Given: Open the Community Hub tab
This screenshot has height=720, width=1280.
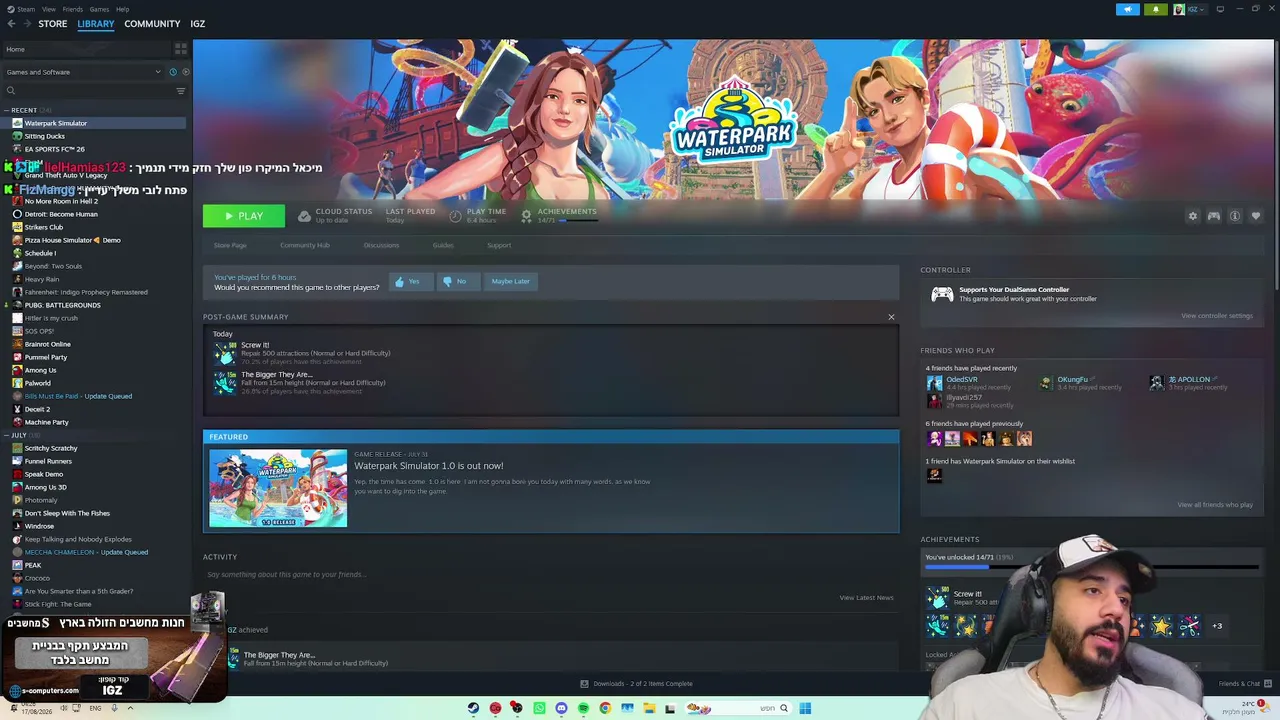Looking at the screenshot, I should point(305,245).
